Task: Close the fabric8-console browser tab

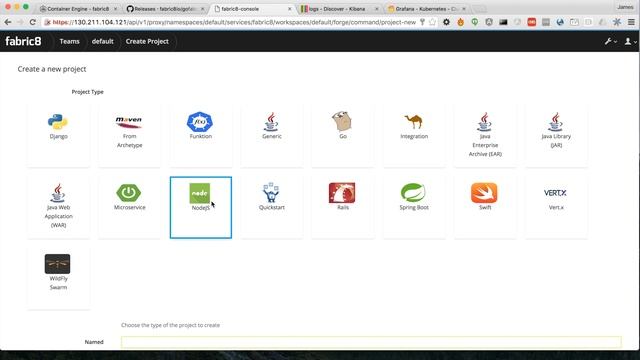Action: coord(290,9)
